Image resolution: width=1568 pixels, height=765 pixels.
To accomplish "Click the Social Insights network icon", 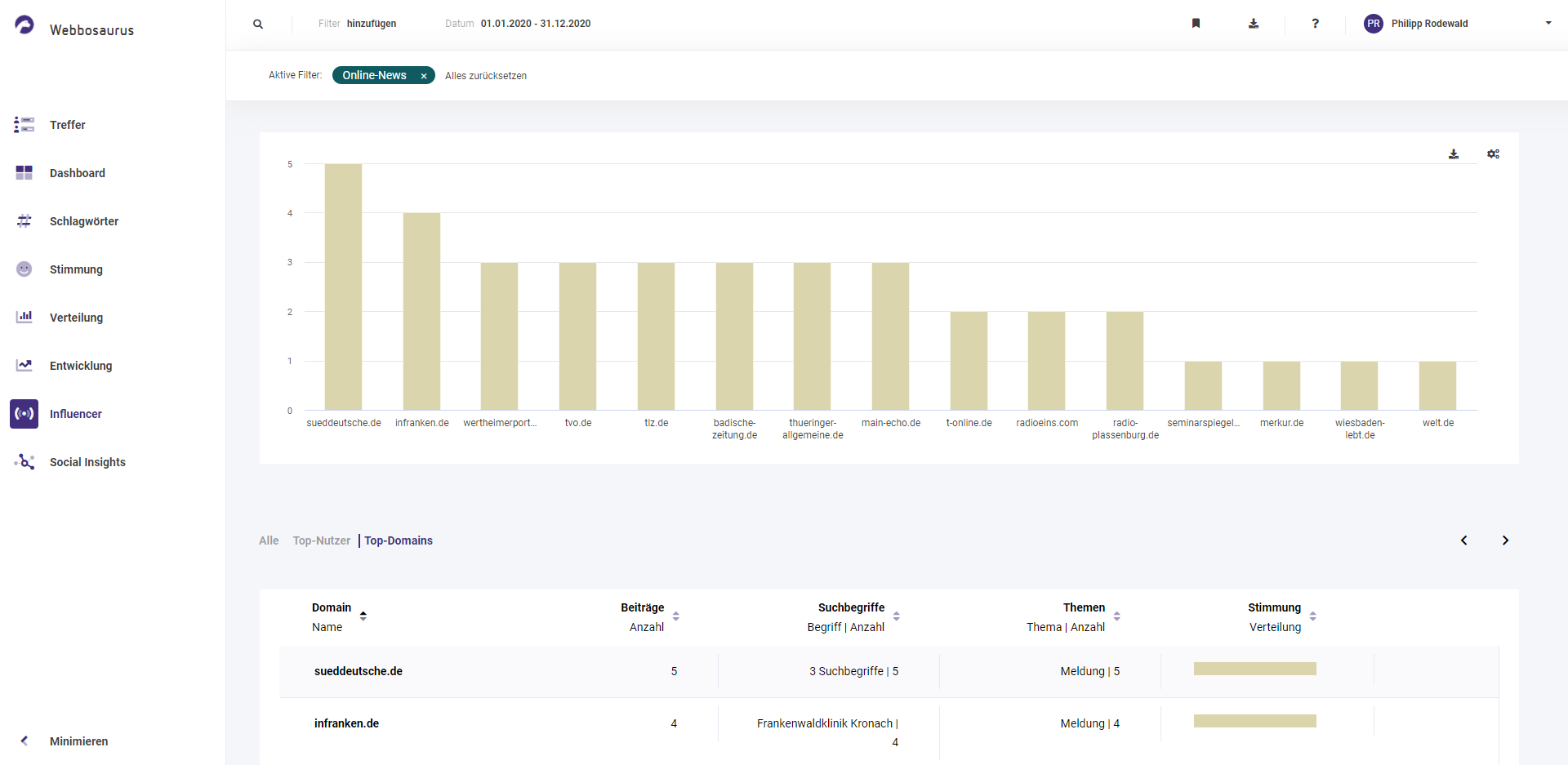I will coord(24,462).
